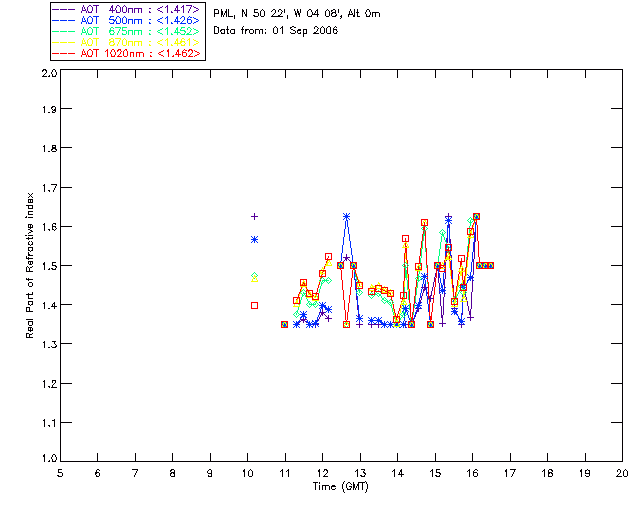The image size is (640, 512).
Task: Click the 1.2 label on the vertical axis
Action: 49,384
